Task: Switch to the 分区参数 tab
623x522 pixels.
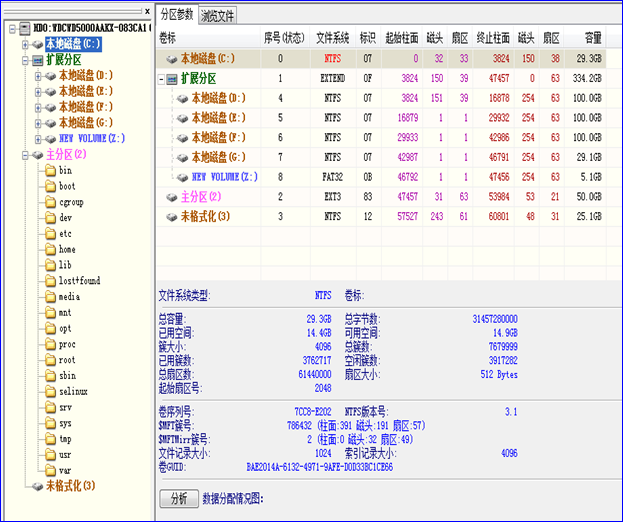Action: coord(177,15)
